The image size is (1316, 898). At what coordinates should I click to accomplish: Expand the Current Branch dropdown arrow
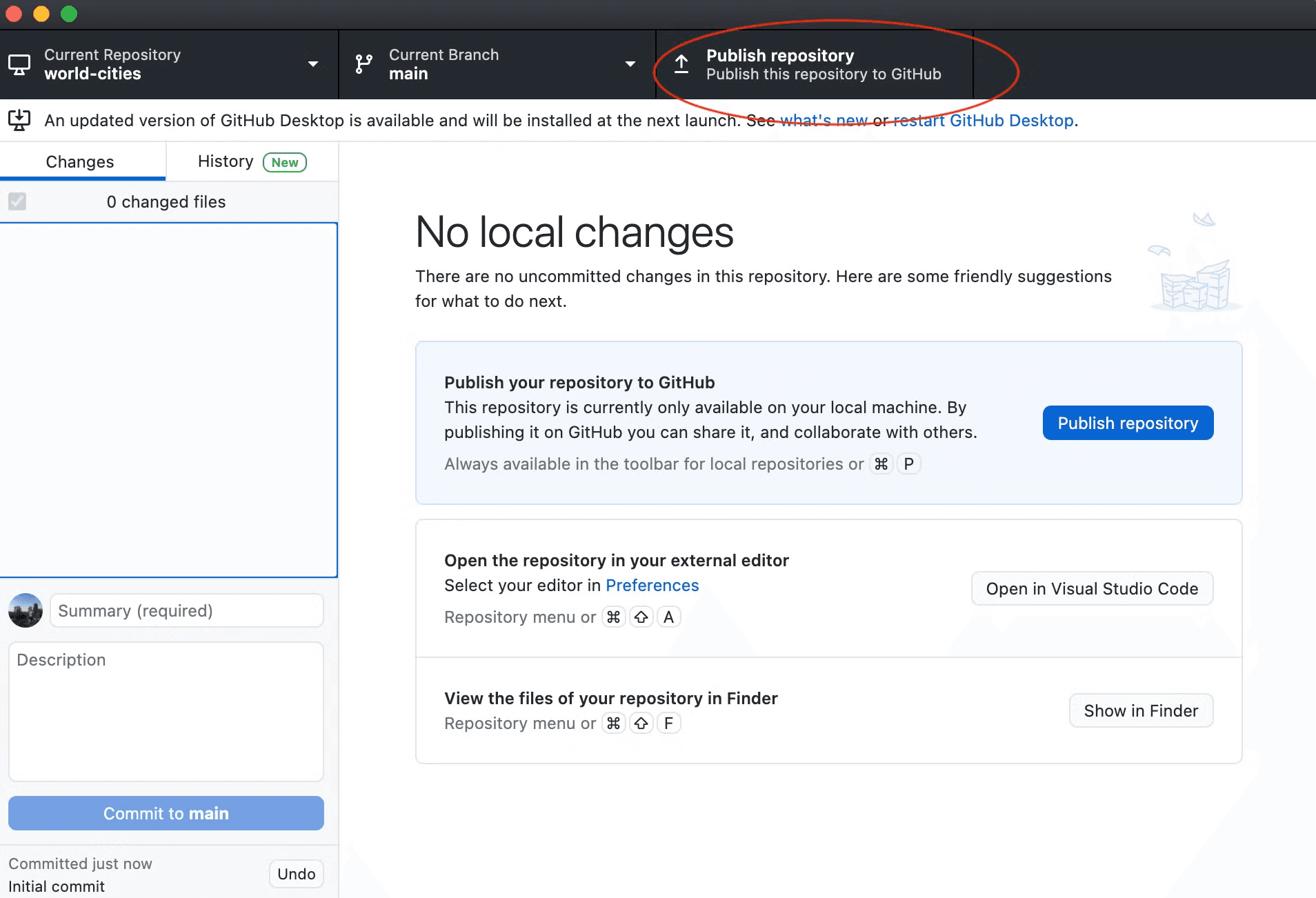(630, 64)
